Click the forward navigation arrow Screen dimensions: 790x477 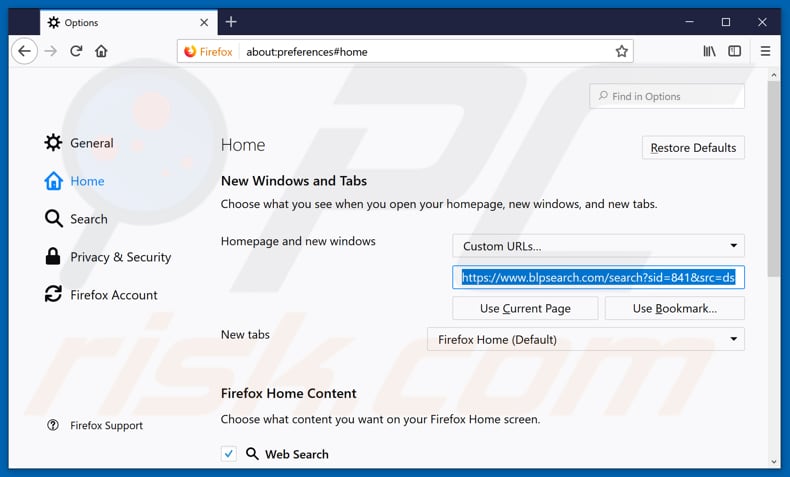point(51,51)
